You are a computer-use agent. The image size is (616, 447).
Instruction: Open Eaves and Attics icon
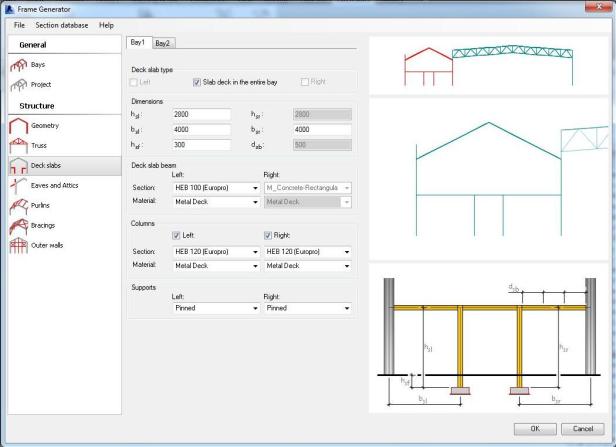click(x=19, y=185)
